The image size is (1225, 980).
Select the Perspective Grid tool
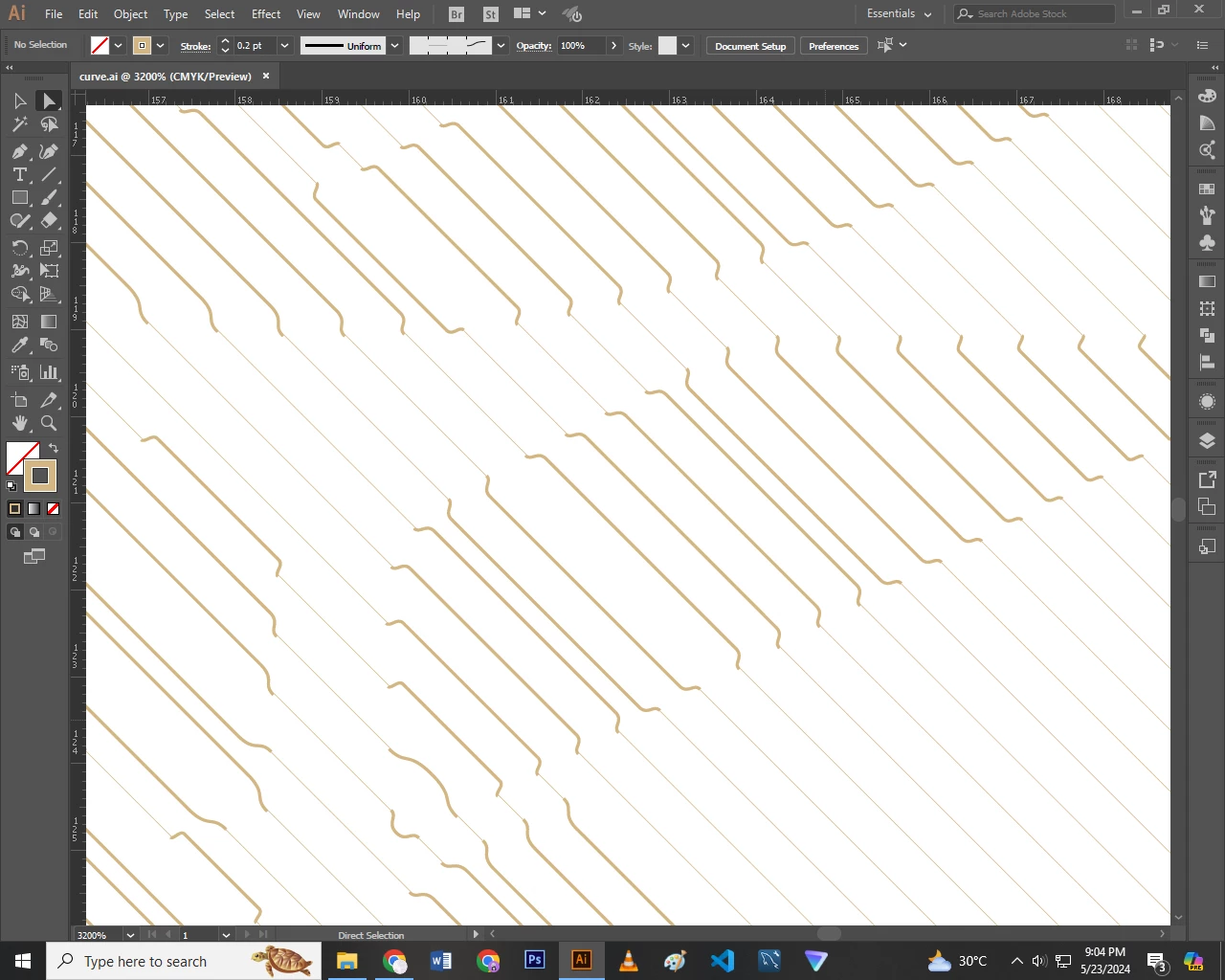(49, 294)
